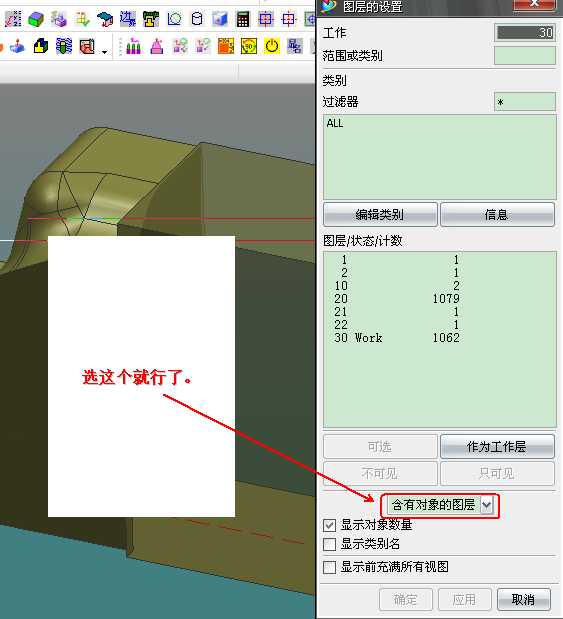
Task: Click the orange dotted square icon
Action: click(x=226, y=47)
